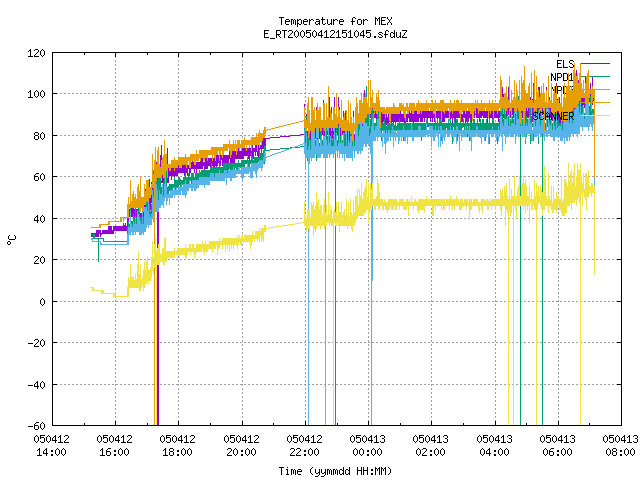Click the orange legend line sample
Viewport: 640px width, 480px height.
point(595,103)
